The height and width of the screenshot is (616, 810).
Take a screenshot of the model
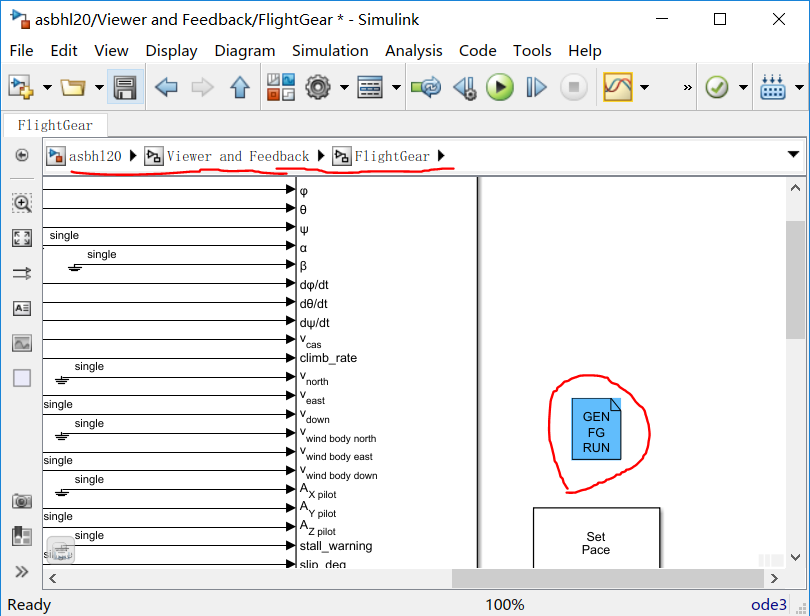point(23,501)
